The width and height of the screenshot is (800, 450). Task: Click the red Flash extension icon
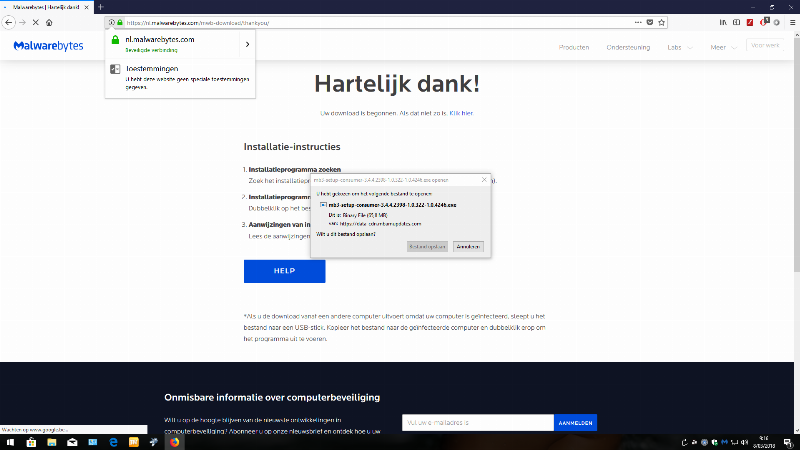pyautogui.click(x=750, y=22)
